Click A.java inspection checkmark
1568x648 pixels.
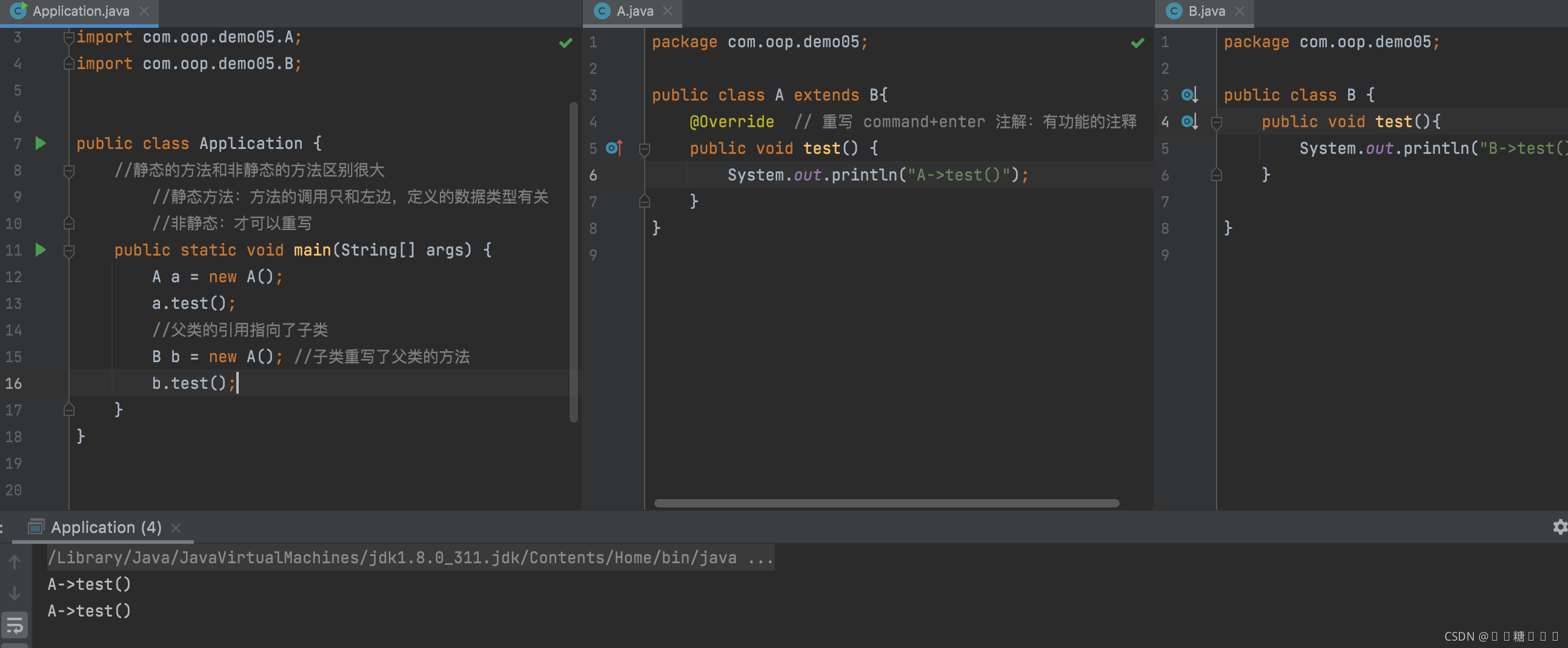click(1137, 42)
